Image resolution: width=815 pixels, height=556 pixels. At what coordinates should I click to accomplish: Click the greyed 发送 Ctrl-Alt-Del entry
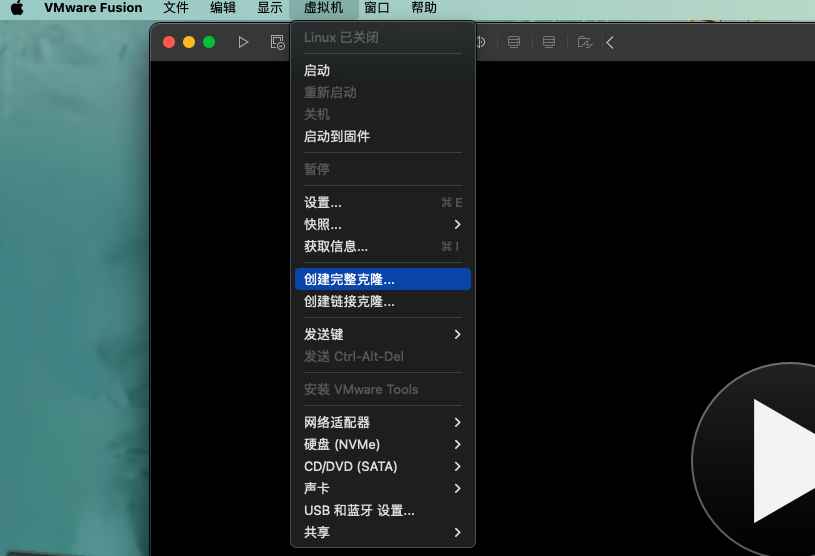click(x=383, y=356)
